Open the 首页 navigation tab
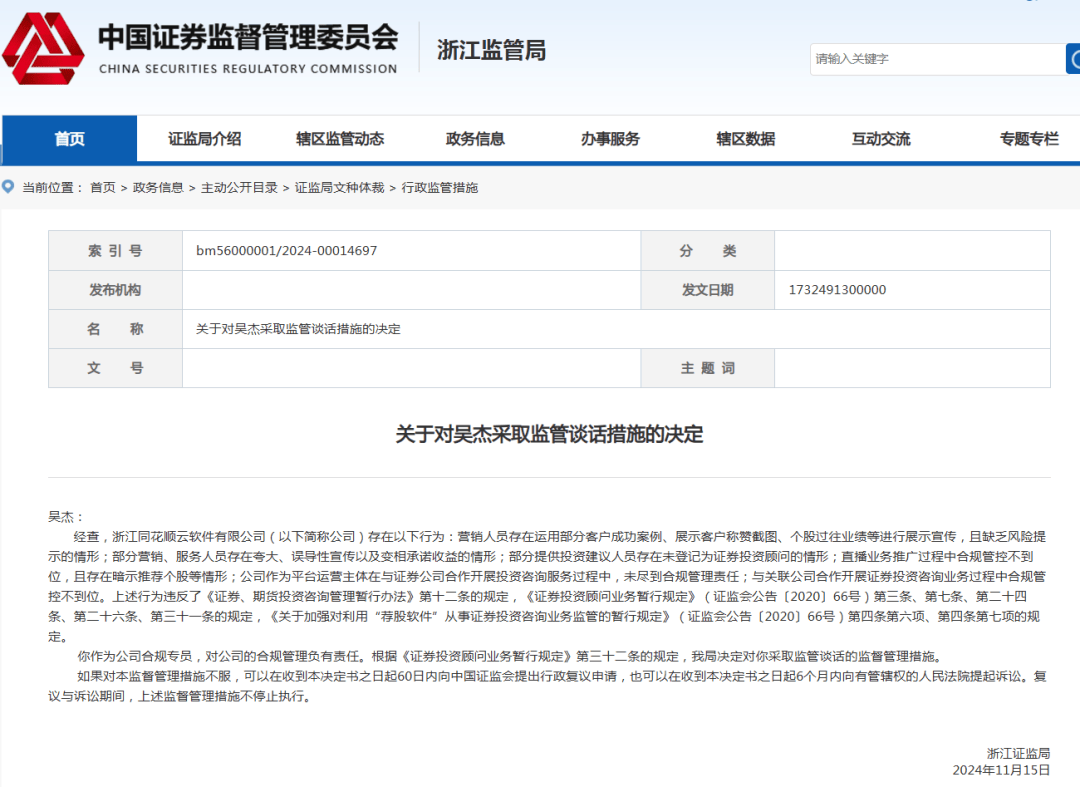Viewport: 1080px width, 787px height. 70,138
